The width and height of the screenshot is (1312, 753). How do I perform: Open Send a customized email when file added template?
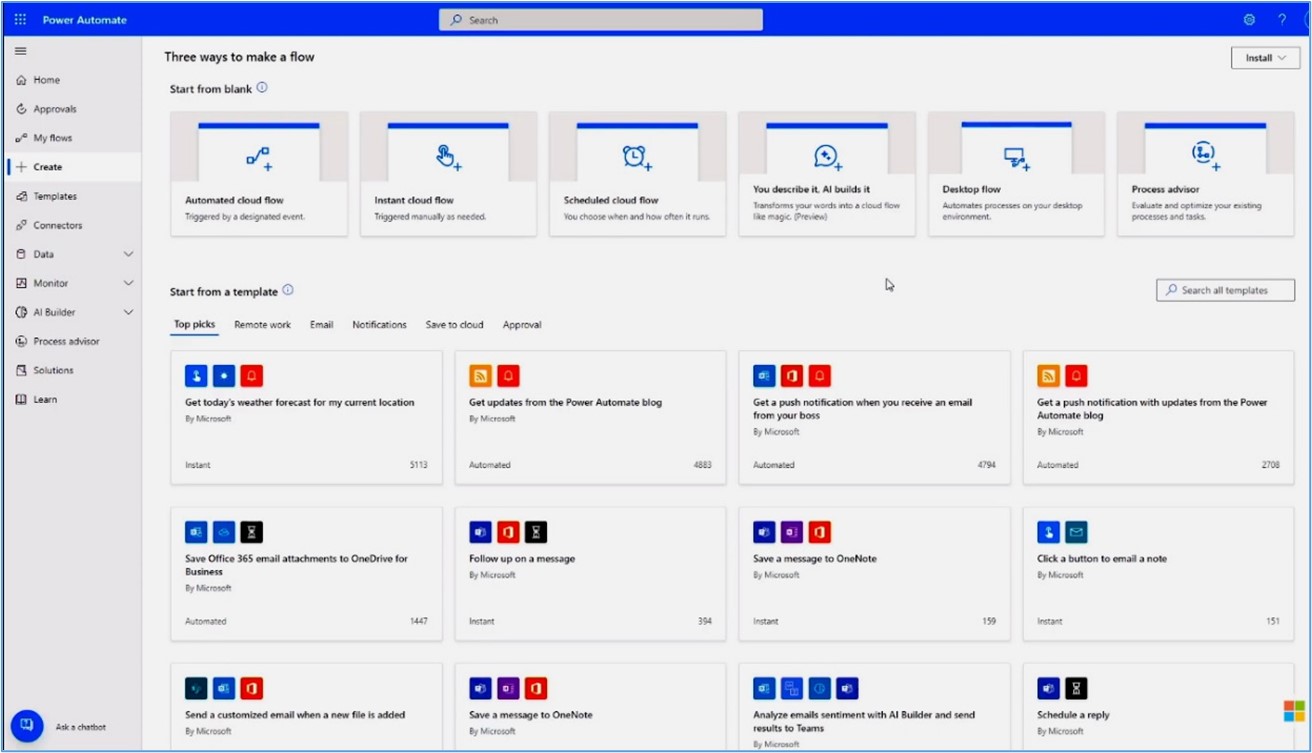tap(306, 707)
